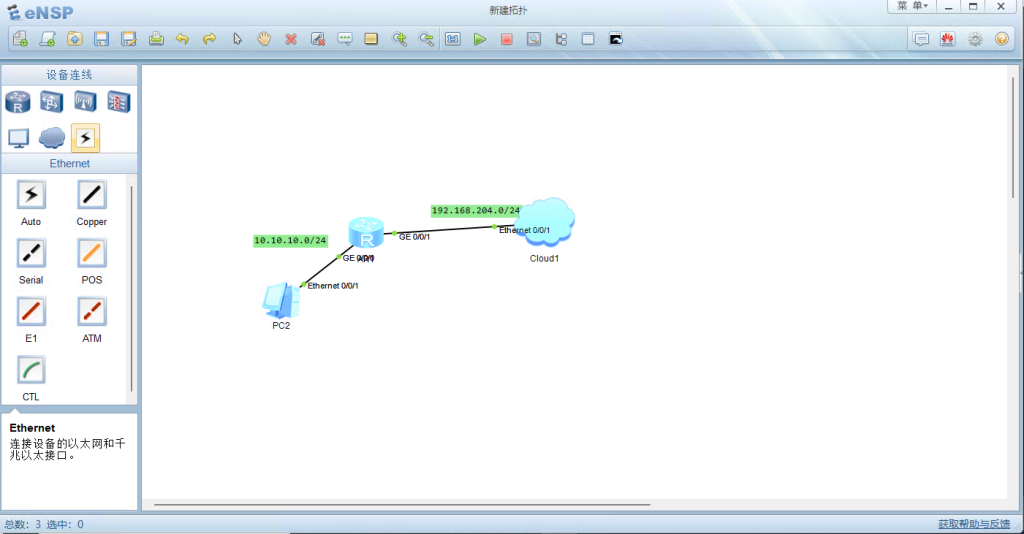Click the zoom in magnifier icon

click(399, 39)
